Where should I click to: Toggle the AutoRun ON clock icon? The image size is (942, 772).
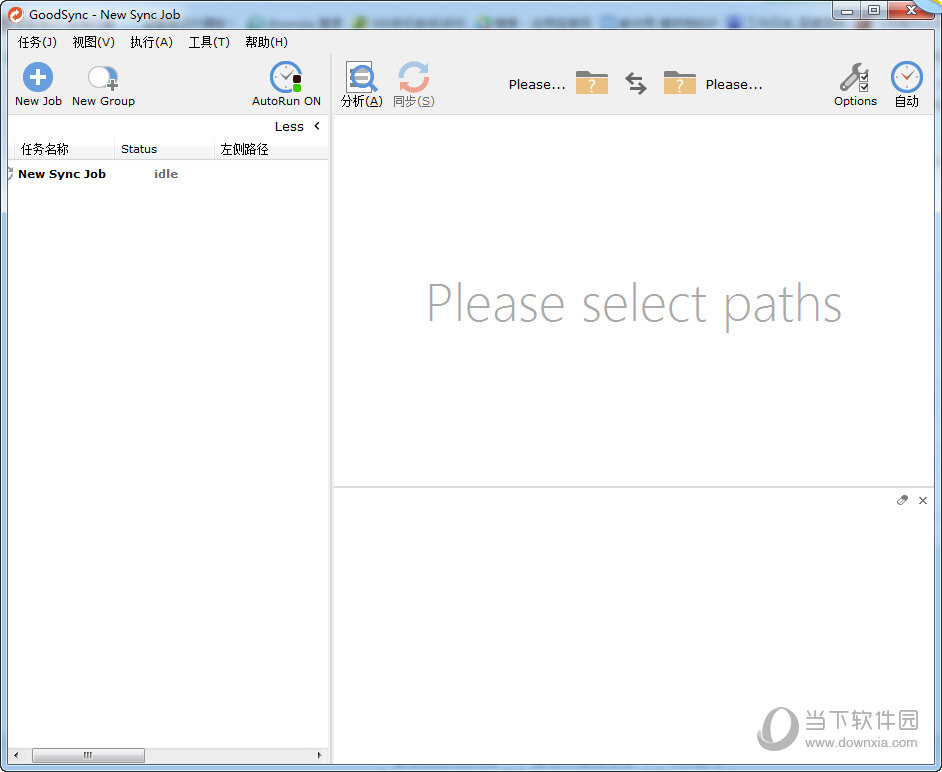pos(285,77)
